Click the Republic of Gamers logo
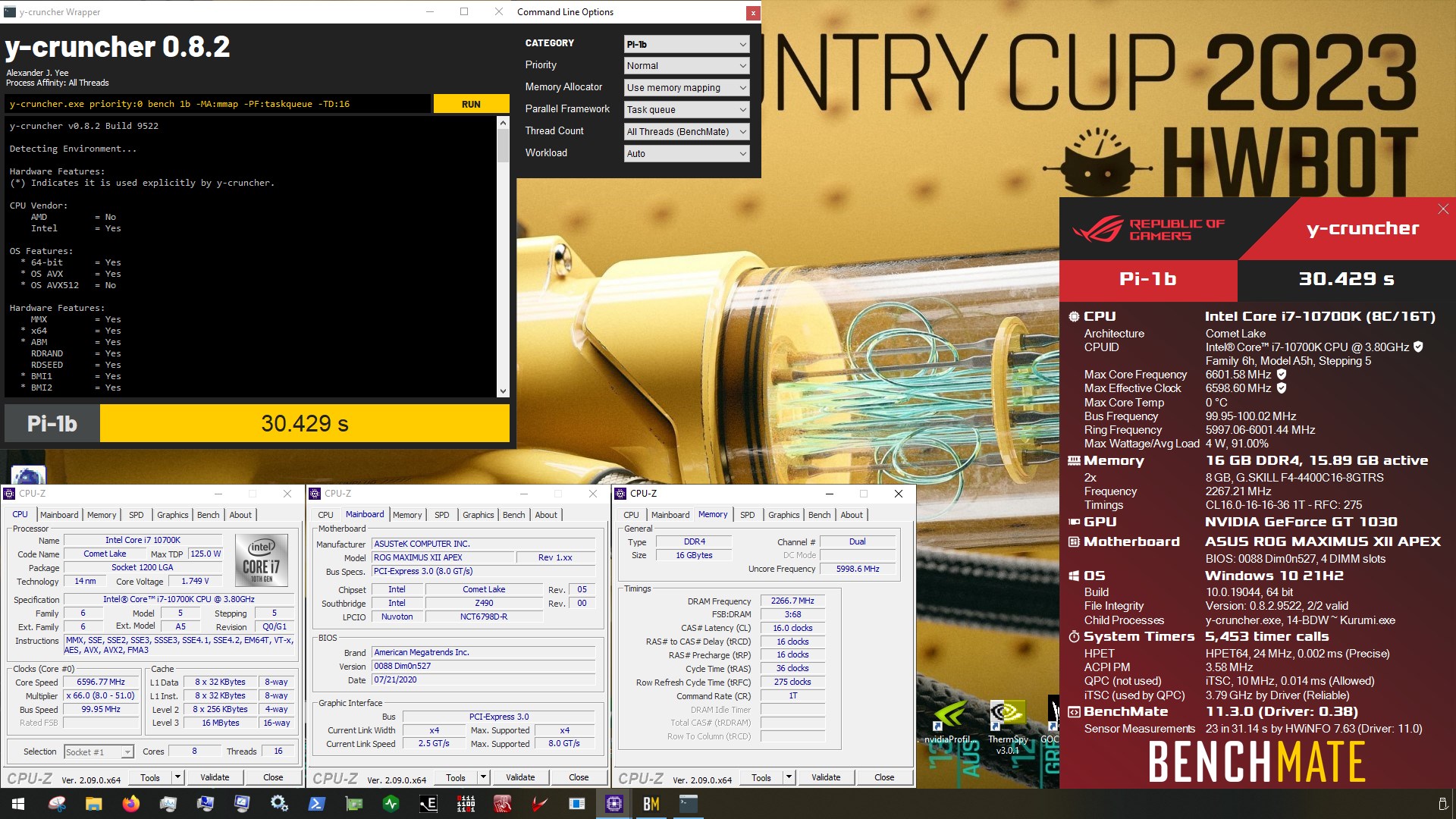This screenshot has height=819, width=1456. point(1148,229)
